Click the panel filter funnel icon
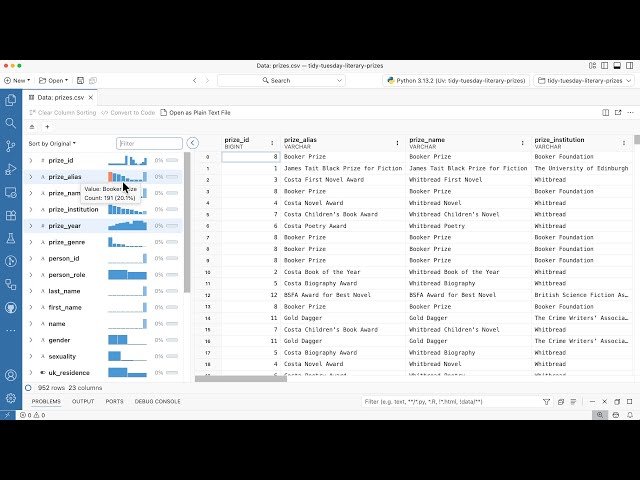The width and height of the screenshot is (640, 480). pyautogui.click(x=547, y=402)
